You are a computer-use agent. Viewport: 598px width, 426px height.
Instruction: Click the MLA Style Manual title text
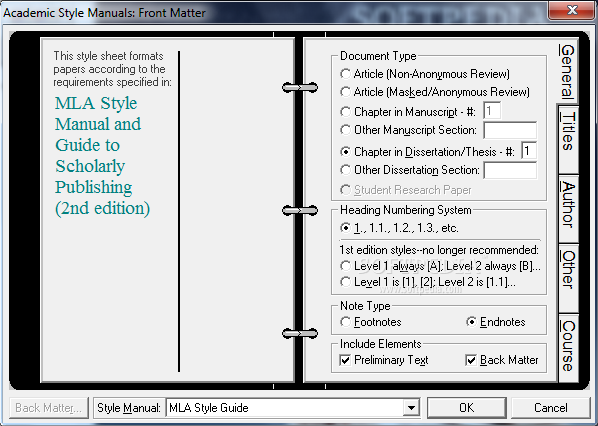pos(102,156)
